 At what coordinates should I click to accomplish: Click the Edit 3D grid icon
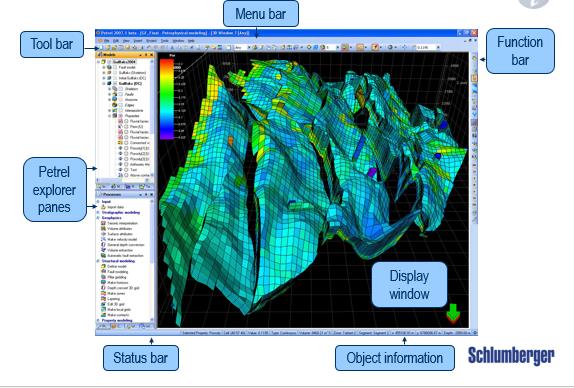coord(104,304)
